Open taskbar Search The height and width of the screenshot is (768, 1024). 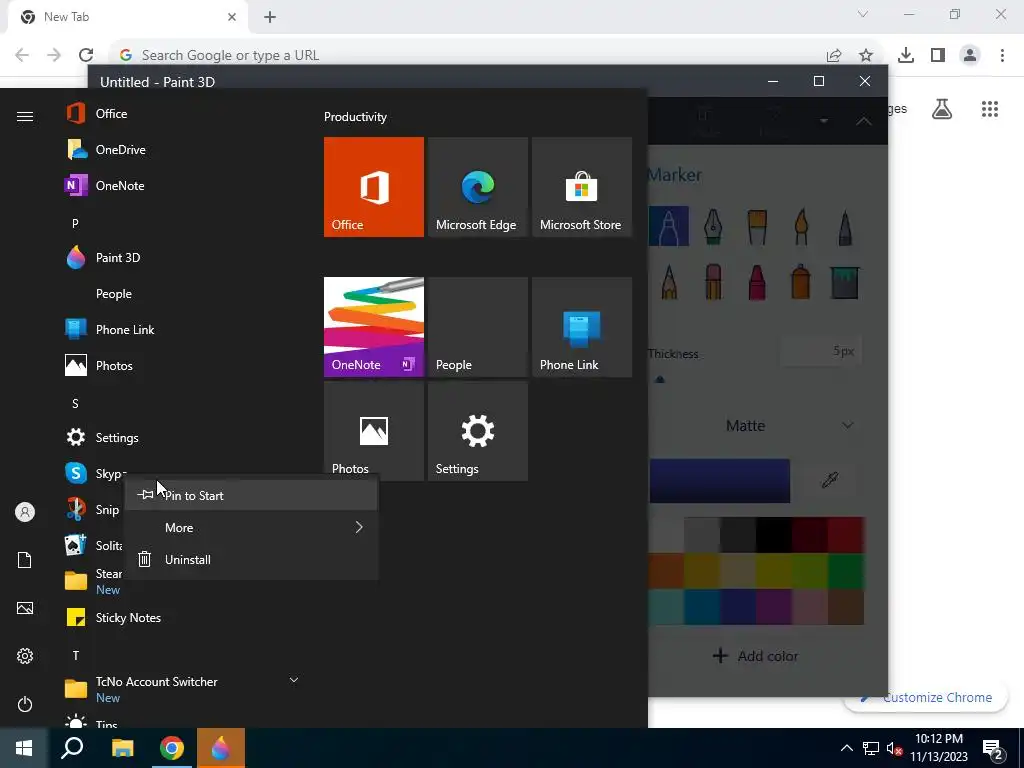click(x=72, y=748)
